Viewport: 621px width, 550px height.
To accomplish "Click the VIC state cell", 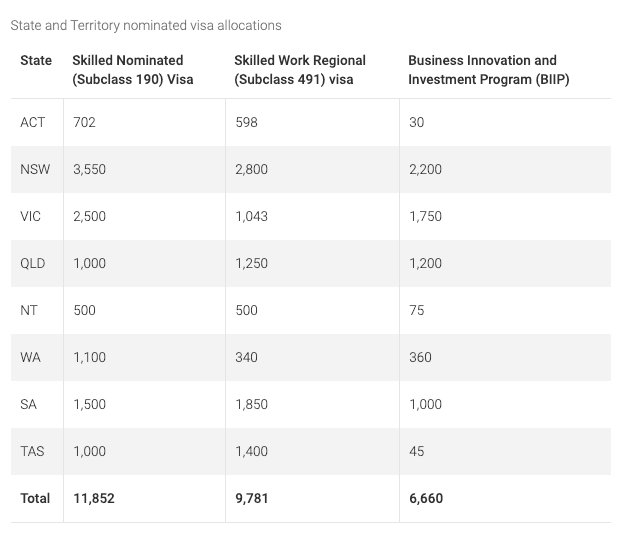I will click(x=32, y=216).
